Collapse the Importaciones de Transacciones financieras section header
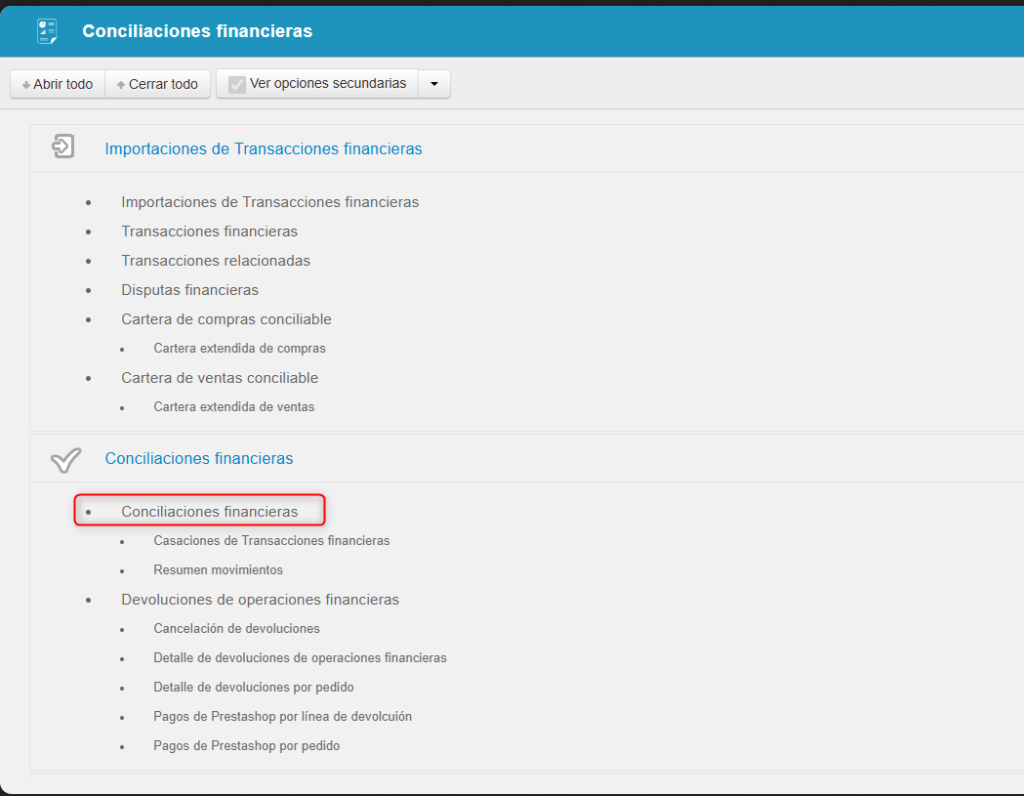 pos(263,149)
